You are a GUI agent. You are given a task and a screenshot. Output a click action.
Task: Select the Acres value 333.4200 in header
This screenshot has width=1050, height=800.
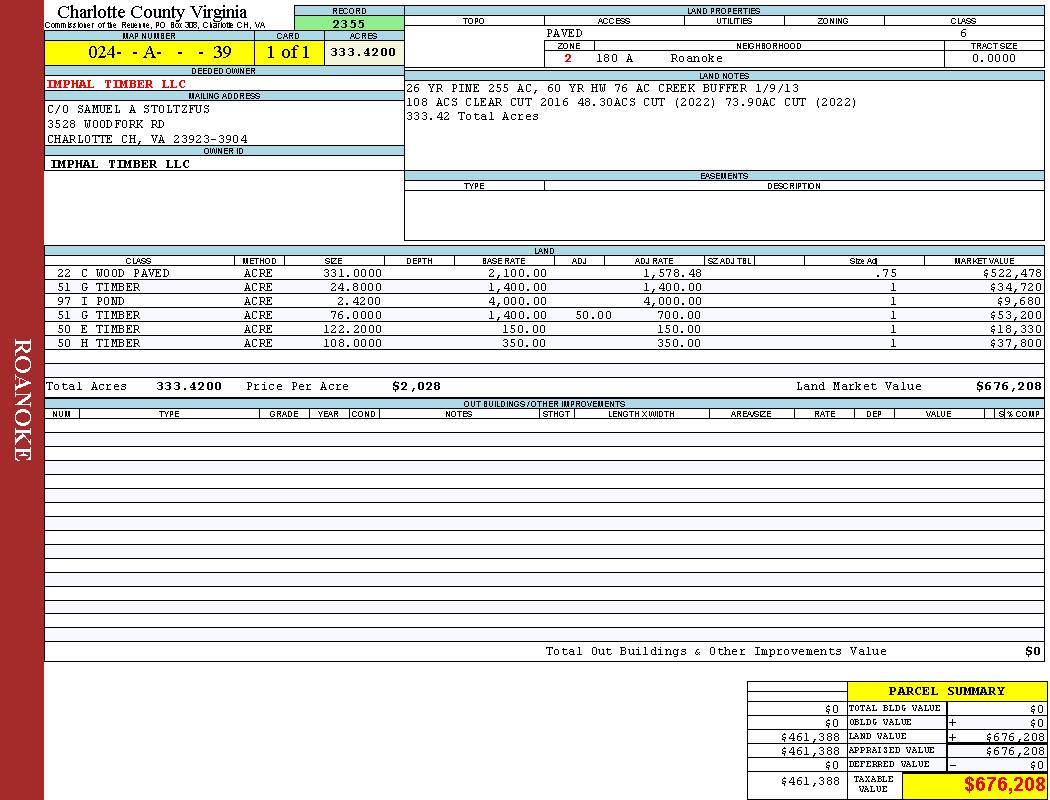[363, 53]
